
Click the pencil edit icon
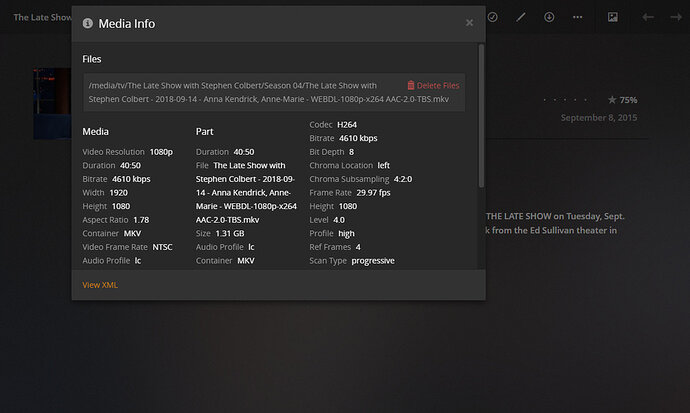point(521,17)
